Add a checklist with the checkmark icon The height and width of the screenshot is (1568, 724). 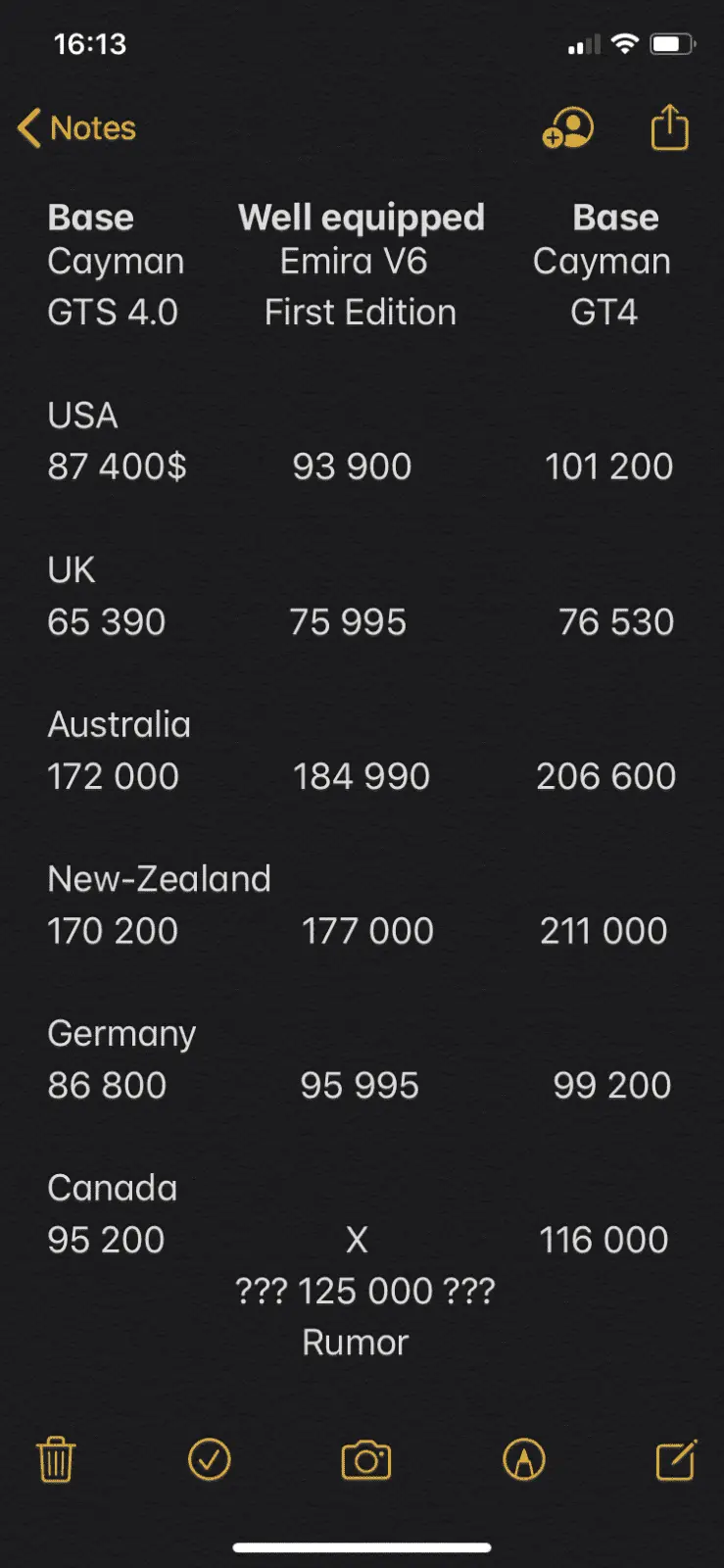[x=209, y=1460]
